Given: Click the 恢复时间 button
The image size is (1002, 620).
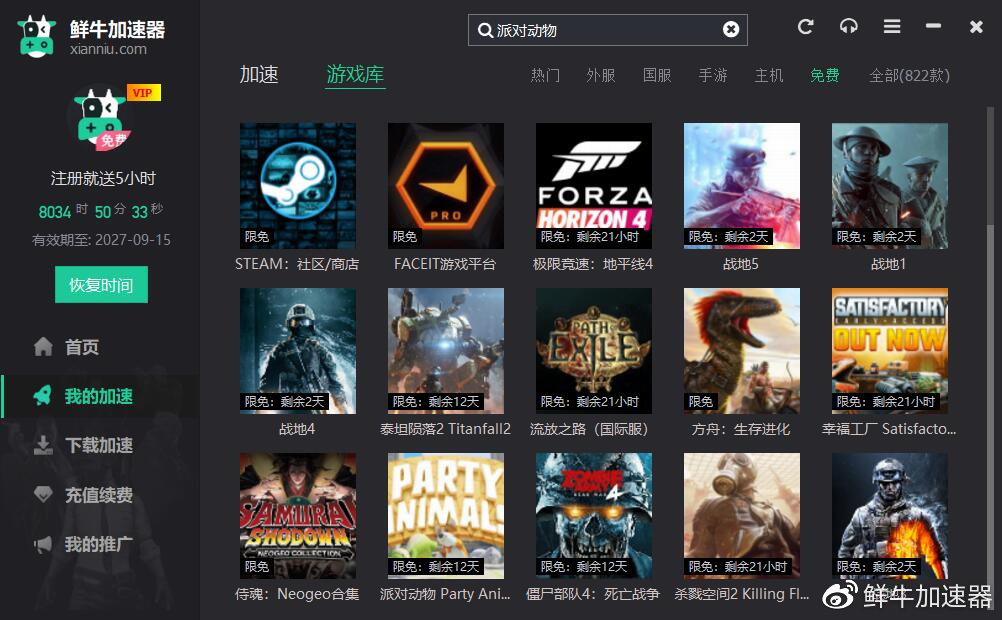Looking at the screenshot, I should (101, 285).
